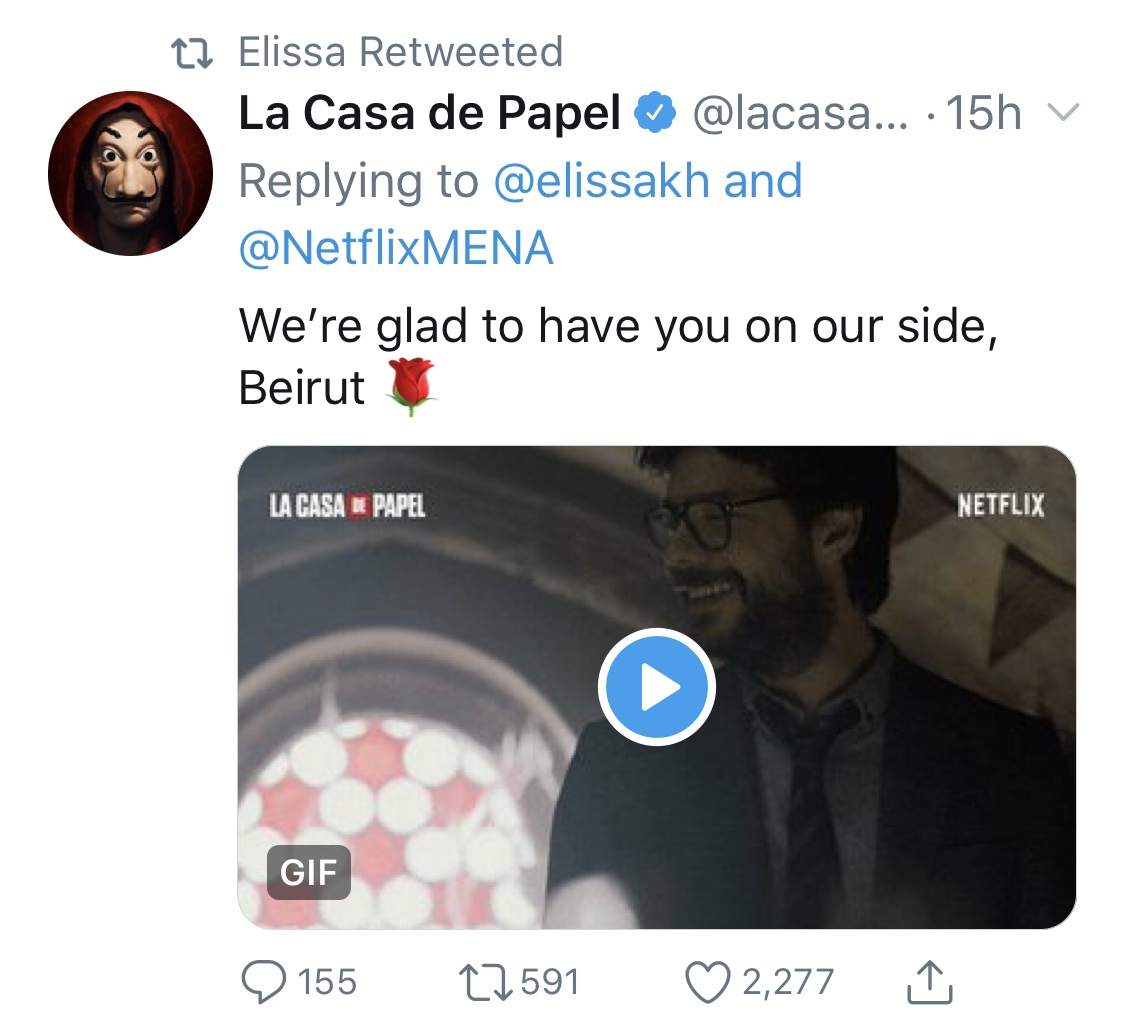Like the tweet with the heart icon
The width and height of the screenshot is (1125, 1035).
(x=707, y=981)
